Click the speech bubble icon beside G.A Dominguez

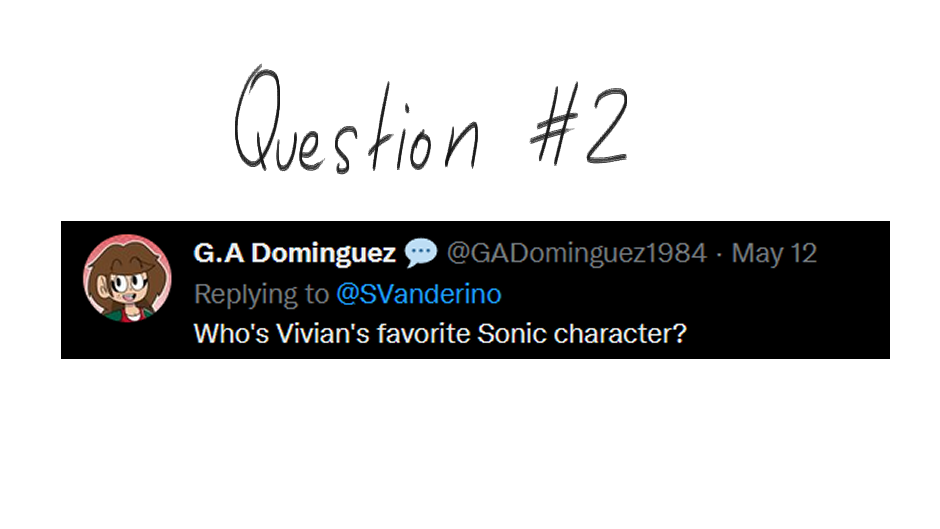pos(421,254)
